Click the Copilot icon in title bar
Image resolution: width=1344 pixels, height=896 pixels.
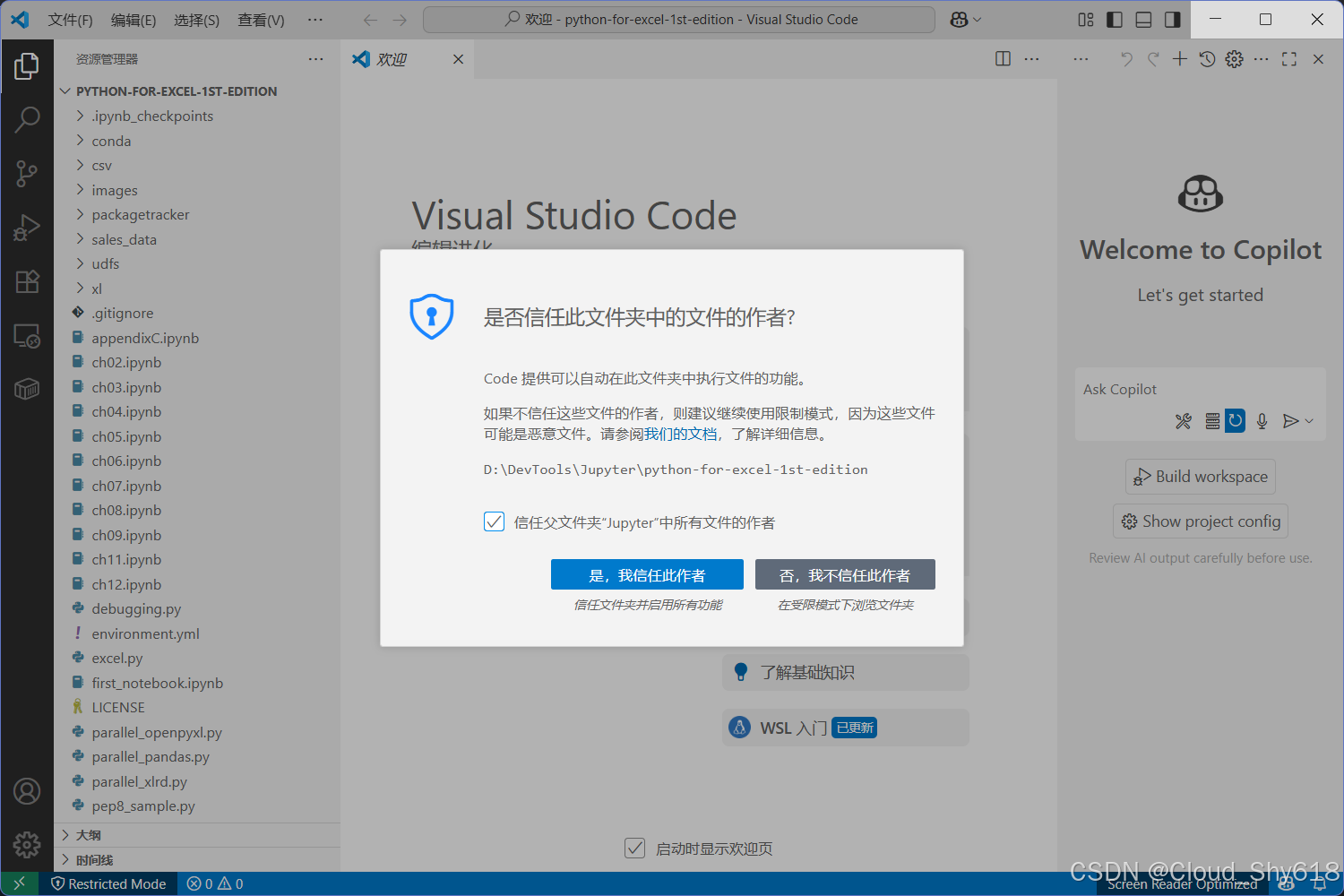coord(959,19)
